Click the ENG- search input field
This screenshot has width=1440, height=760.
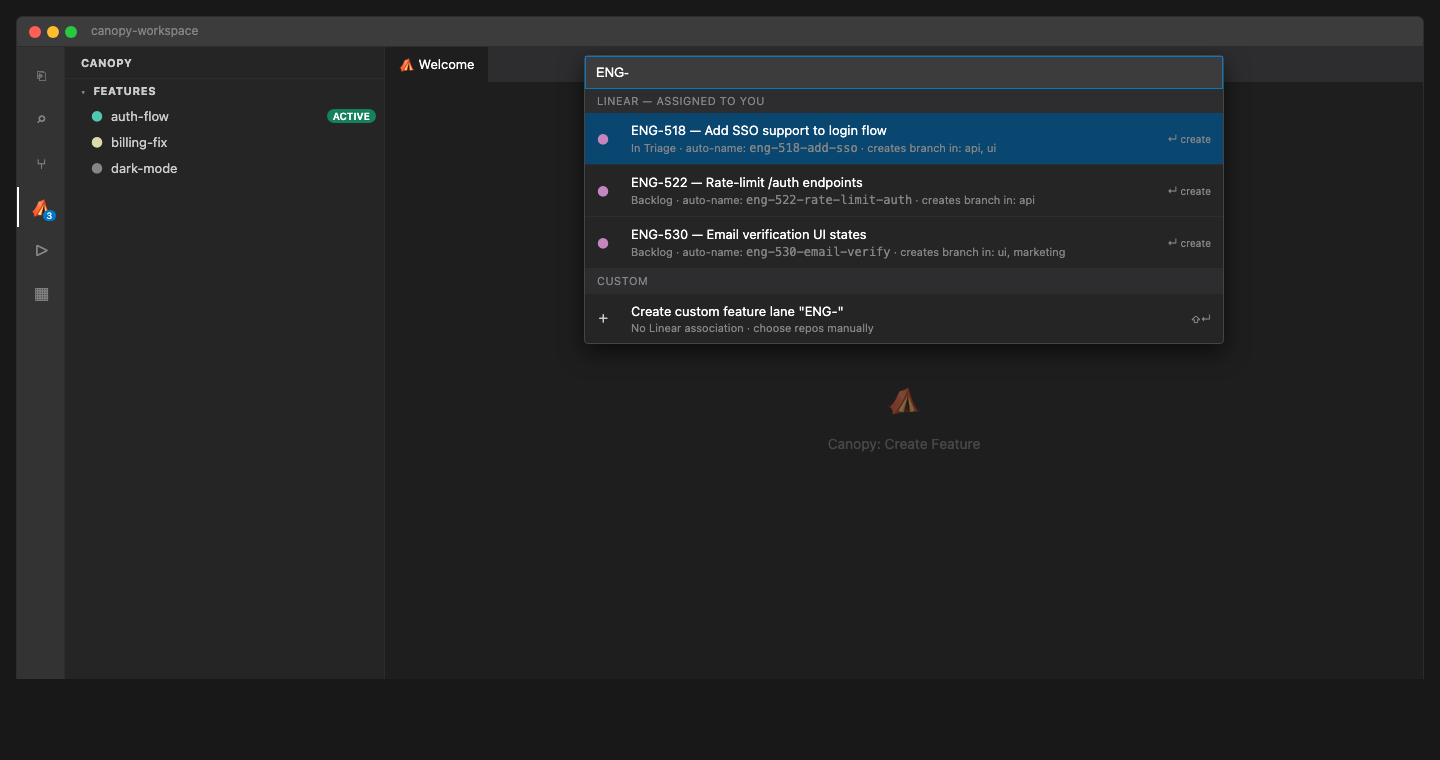click(902, 72)
